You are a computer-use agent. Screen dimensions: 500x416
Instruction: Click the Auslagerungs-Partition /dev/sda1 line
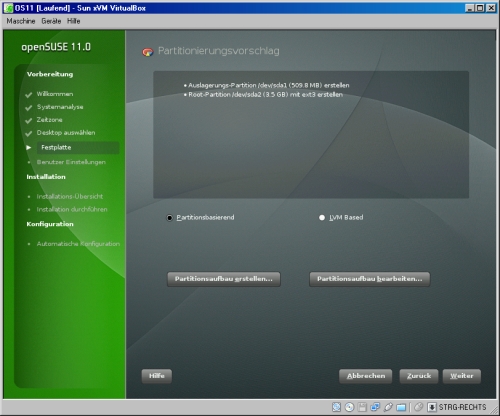(269, 85)
